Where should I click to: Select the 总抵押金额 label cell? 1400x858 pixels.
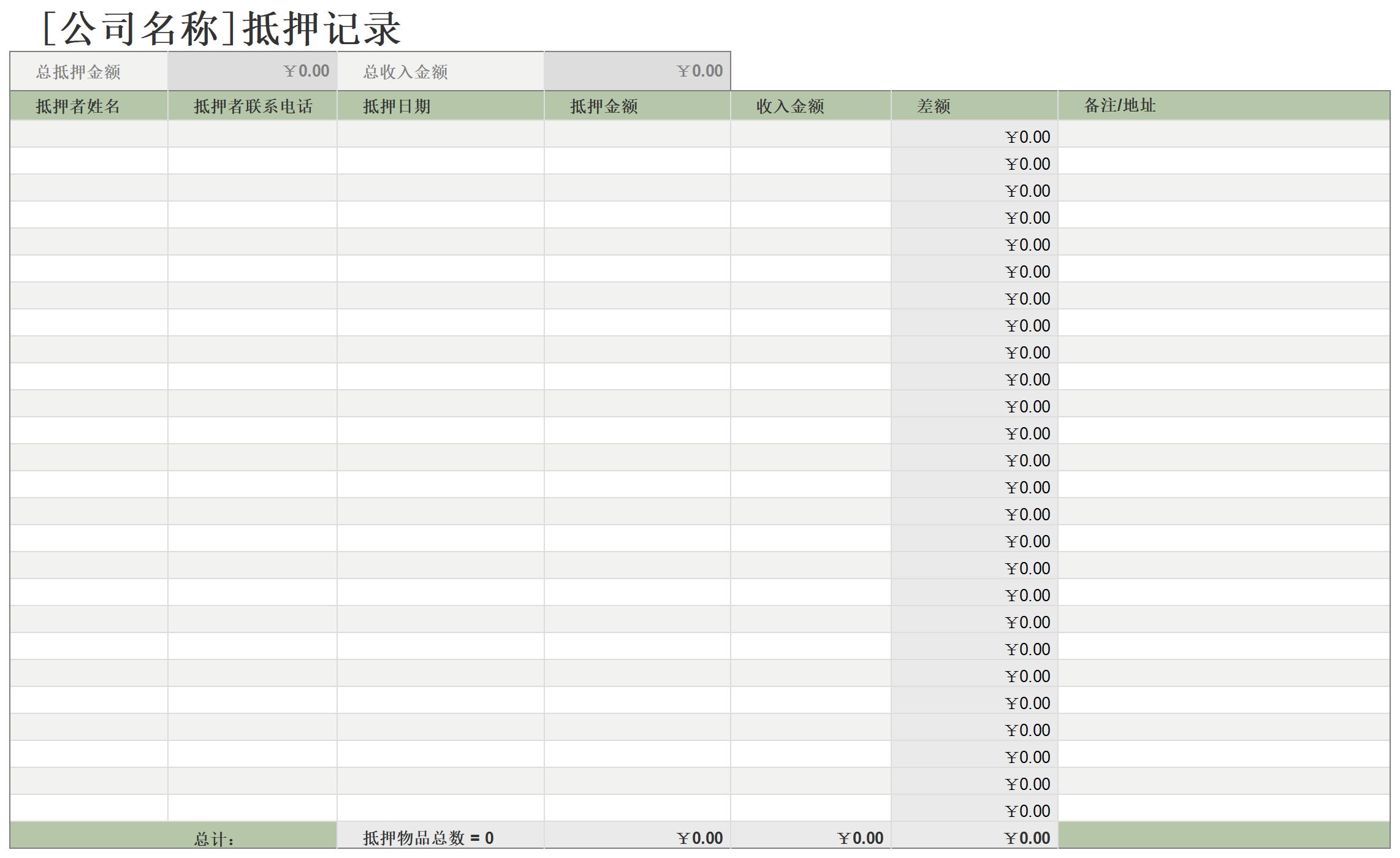[x=88, y=72]
